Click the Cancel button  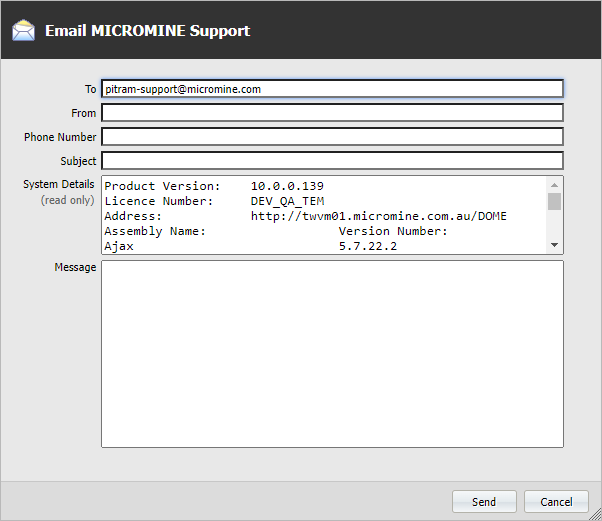click(556, 501)
